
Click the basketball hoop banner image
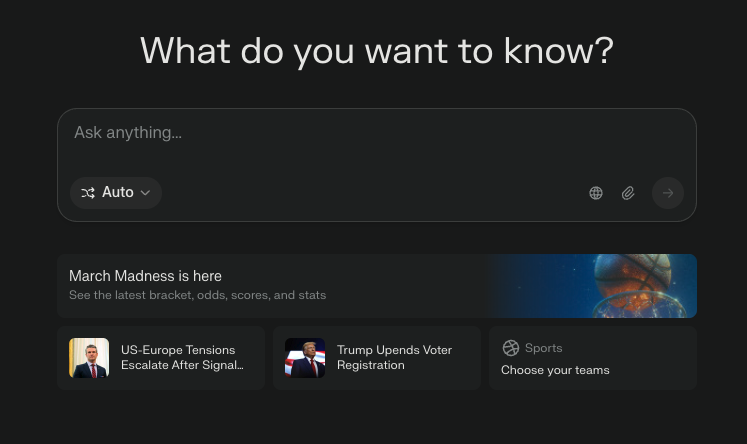coord(592,286)
